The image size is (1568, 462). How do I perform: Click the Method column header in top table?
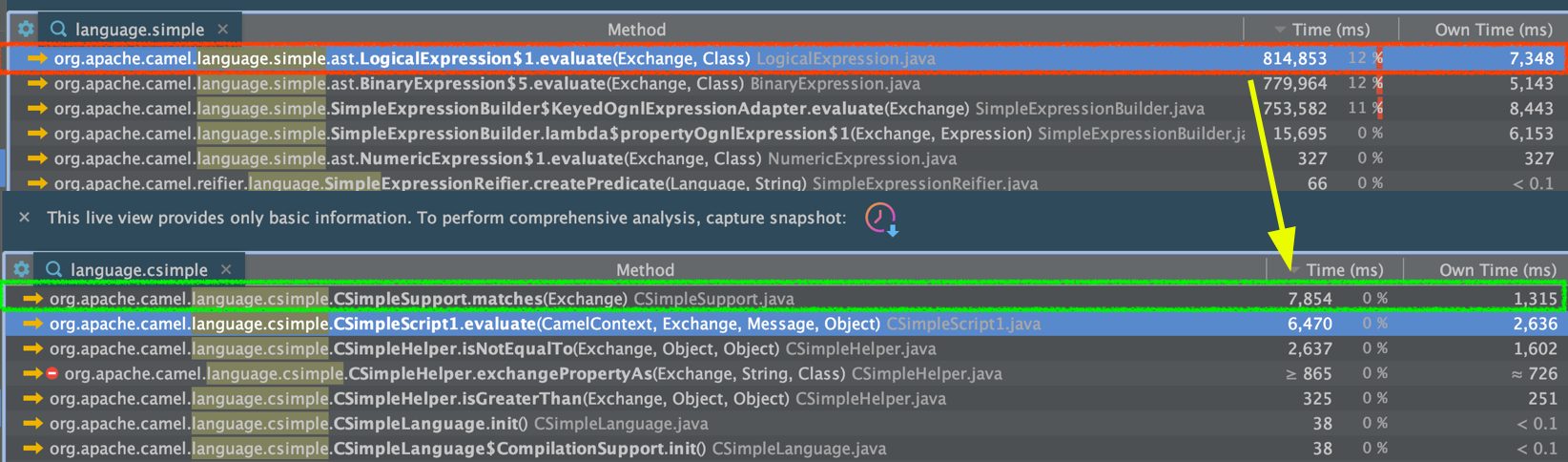click(636, 30)
